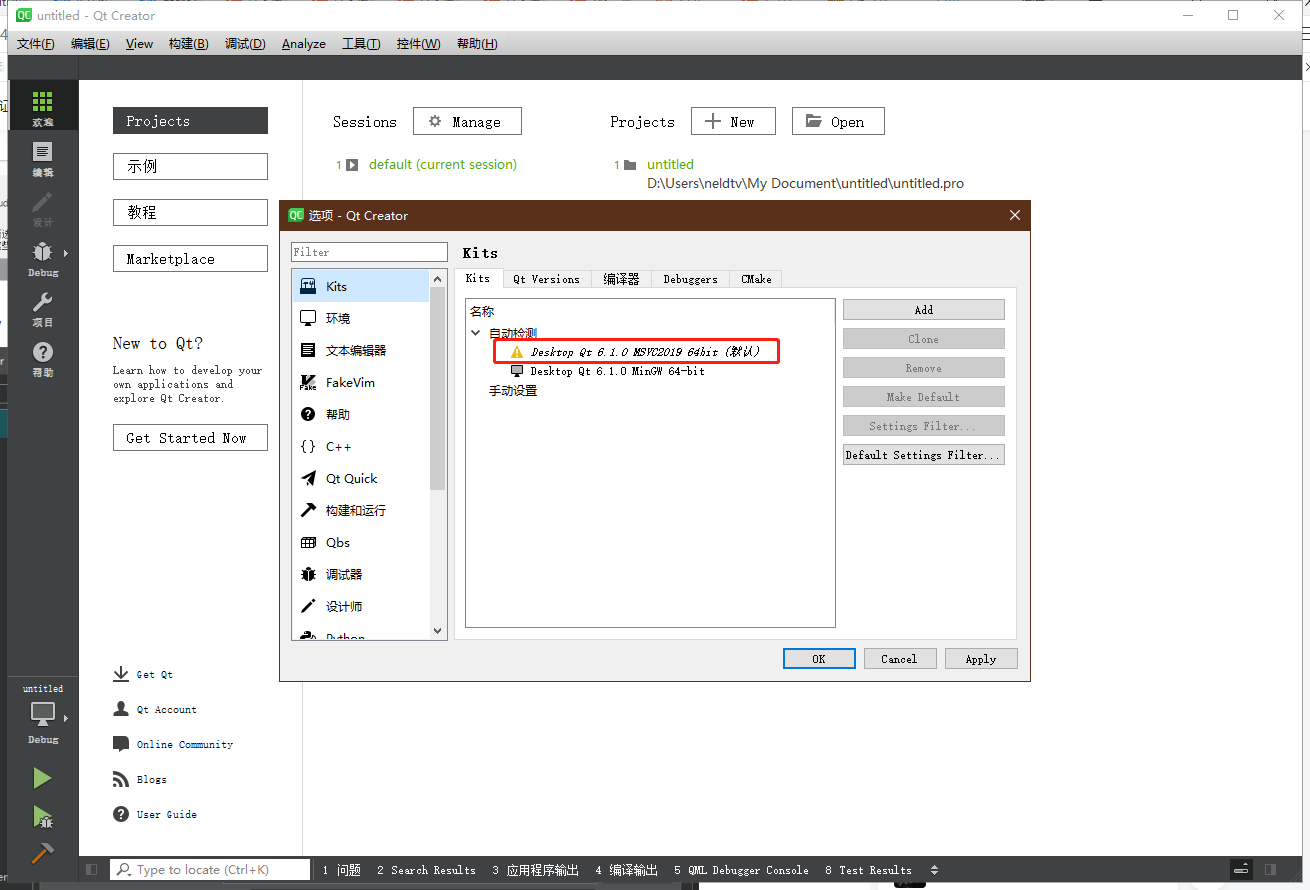Click Cancel in options dialog
This screenshot has height=890, width=1310.
click(899, 659)
